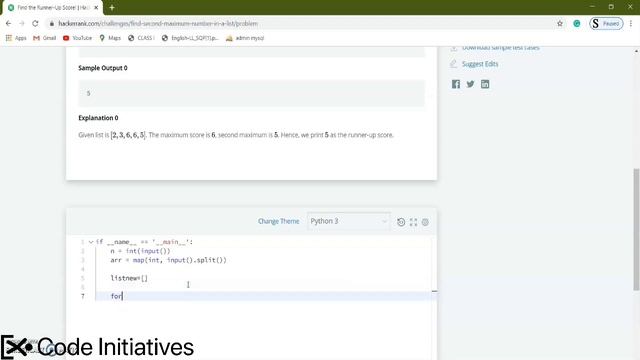640x360 pixels.
Task: Open the Chrome three-dot menu
Action: tap(631, 24)
